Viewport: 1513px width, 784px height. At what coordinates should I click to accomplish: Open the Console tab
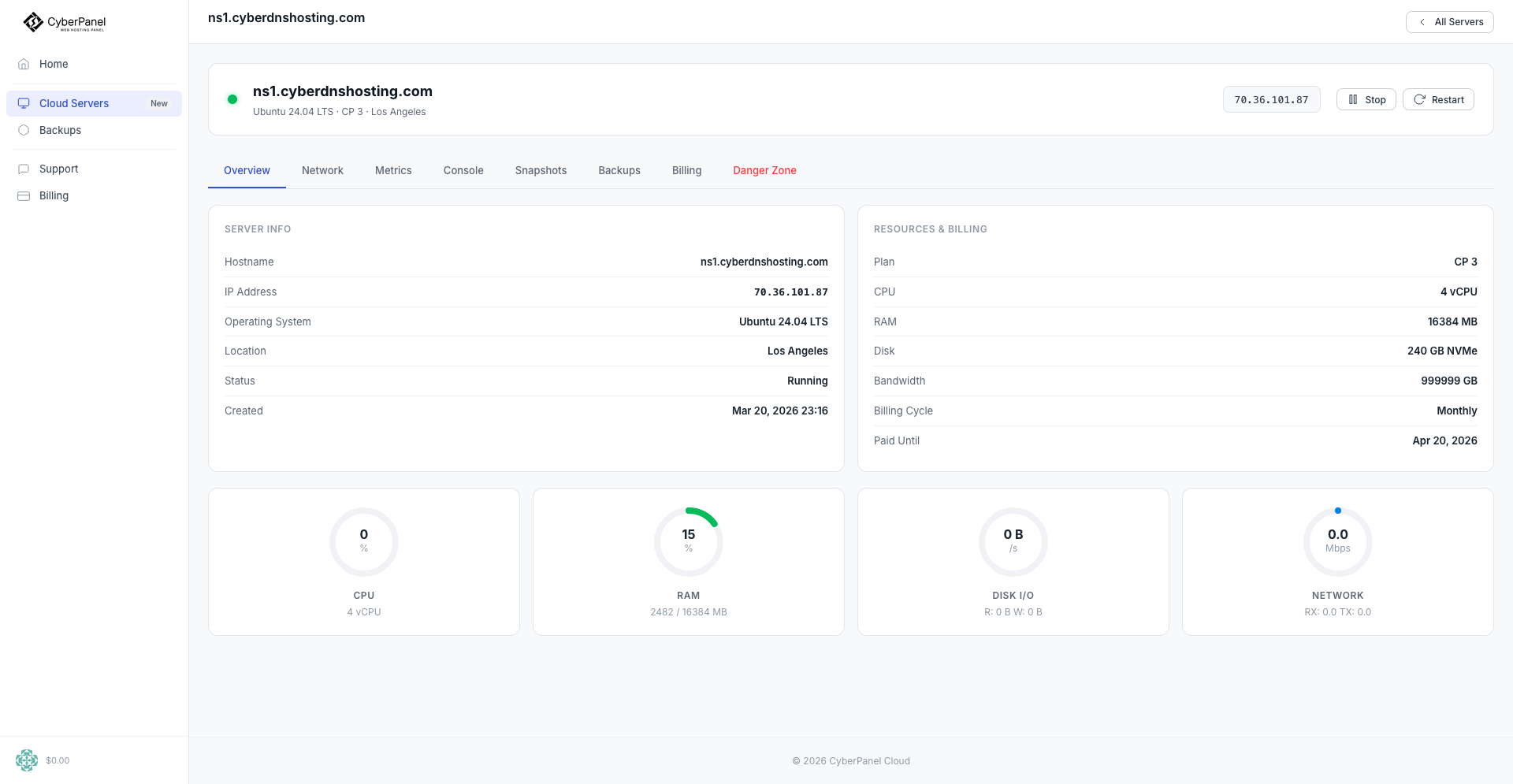tap(463, 170)
